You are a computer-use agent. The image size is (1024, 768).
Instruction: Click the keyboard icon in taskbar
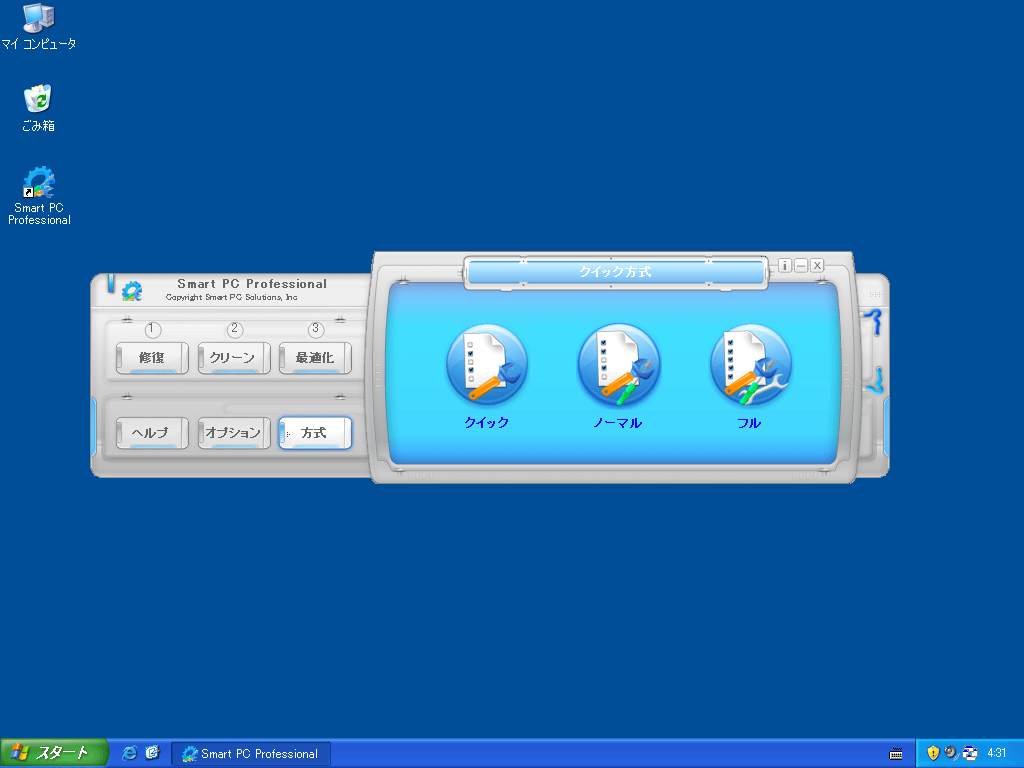896,754
